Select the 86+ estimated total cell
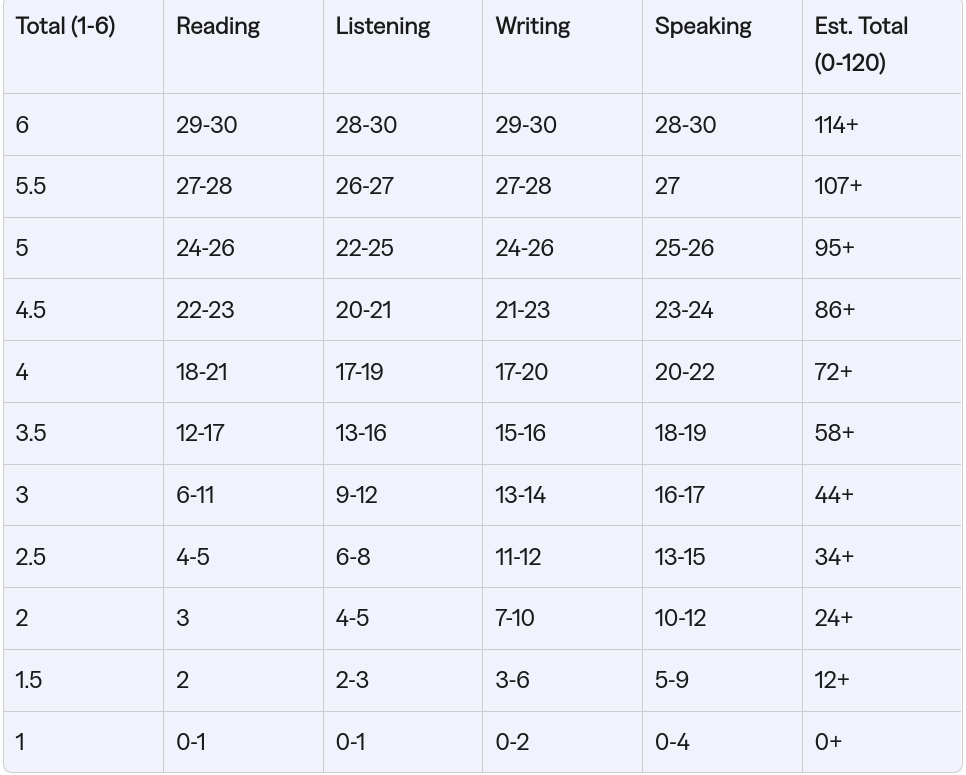 coord(835,310)
